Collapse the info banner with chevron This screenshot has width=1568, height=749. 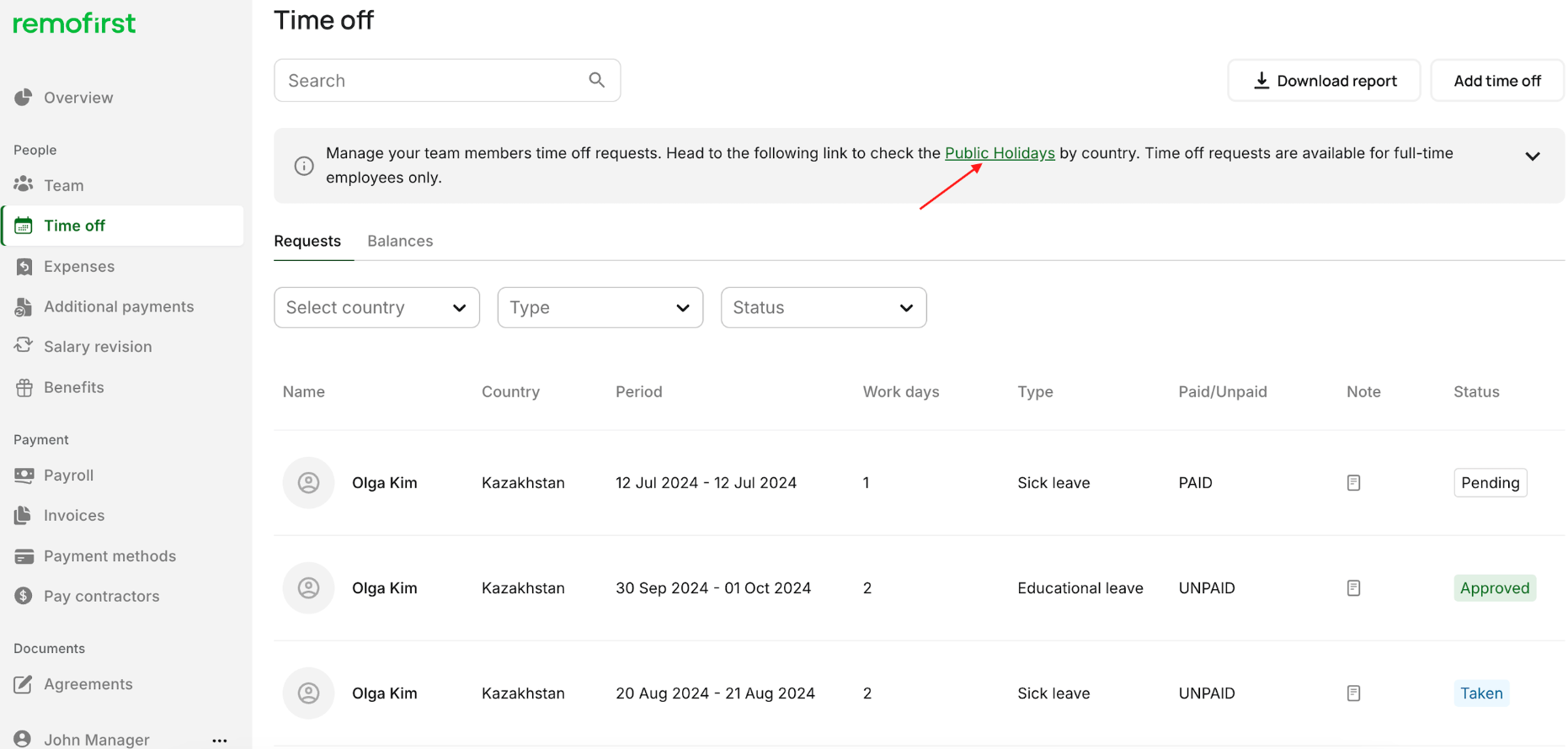pos(1532,157)
